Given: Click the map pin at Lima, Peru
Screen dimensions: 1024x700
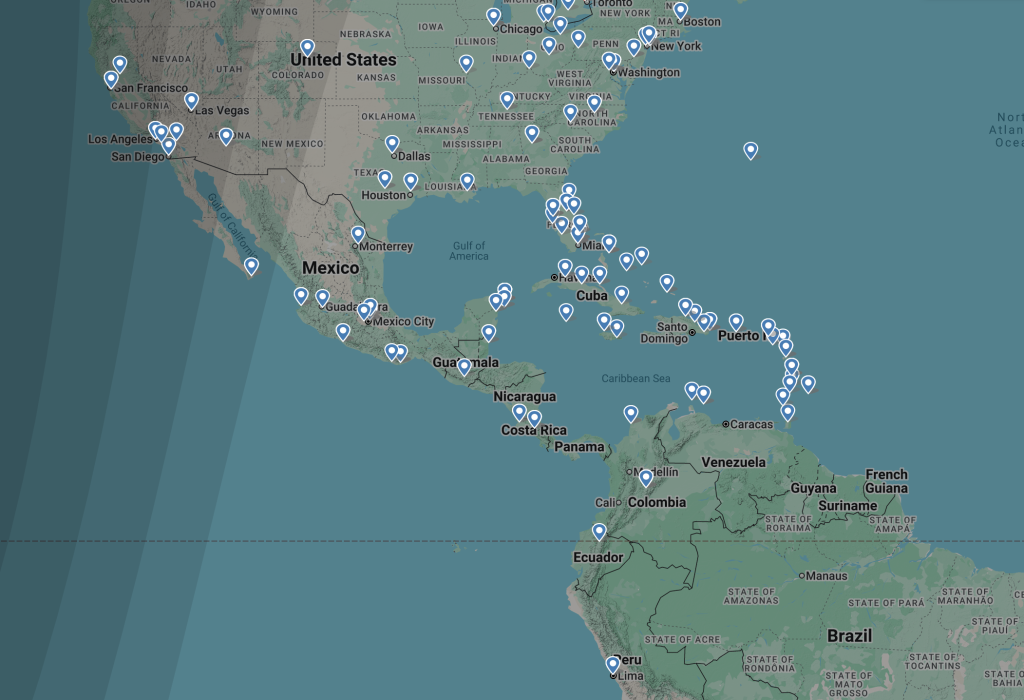Looking at the screenshot, I should (x=613, y=664).
